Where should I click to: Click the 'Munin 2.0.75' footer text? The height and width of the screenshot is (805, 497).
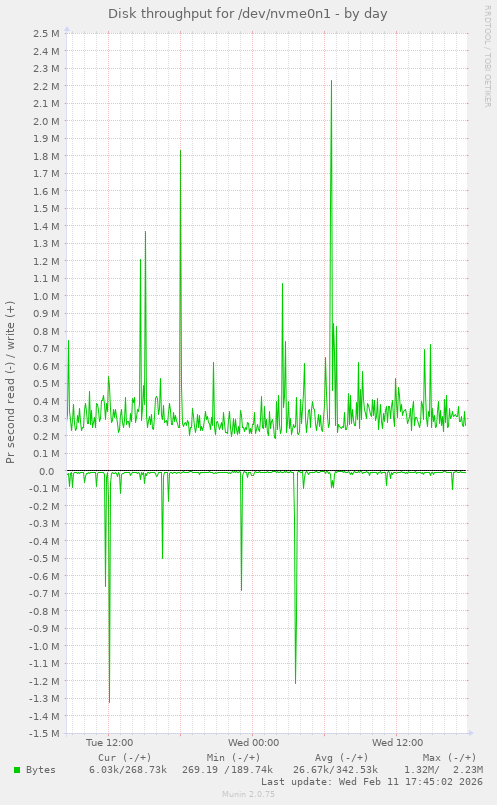pos(248,794)
